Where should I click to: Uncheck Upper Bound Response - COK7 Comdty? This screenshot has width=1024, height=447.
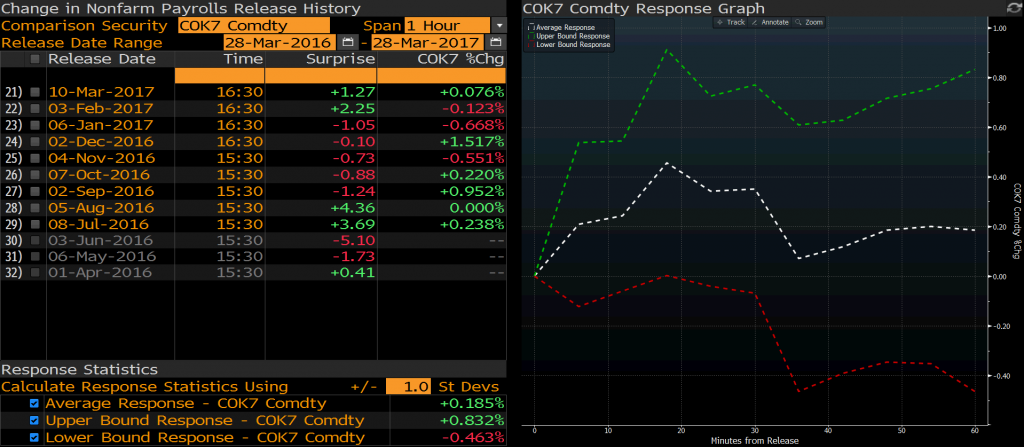click(x=35, y=421)
